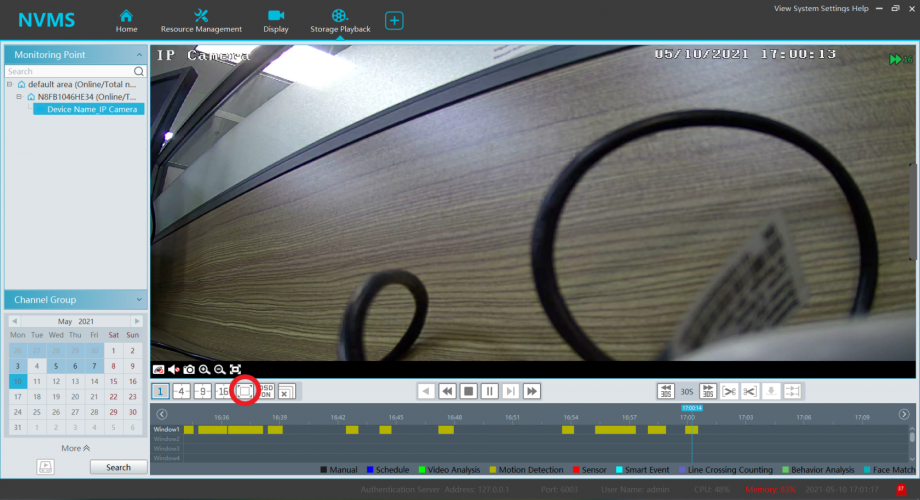Toggle the OSD ON button

(x=266, y=391)
